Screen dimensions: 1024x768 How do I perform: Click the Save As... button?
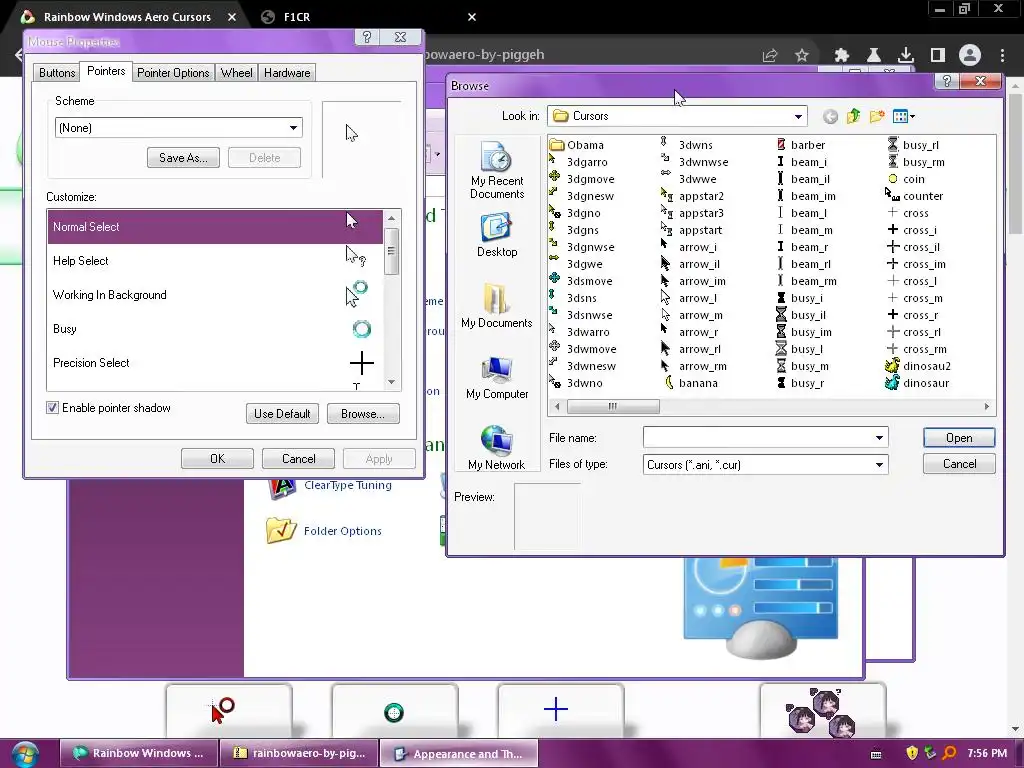pos(184,158)
